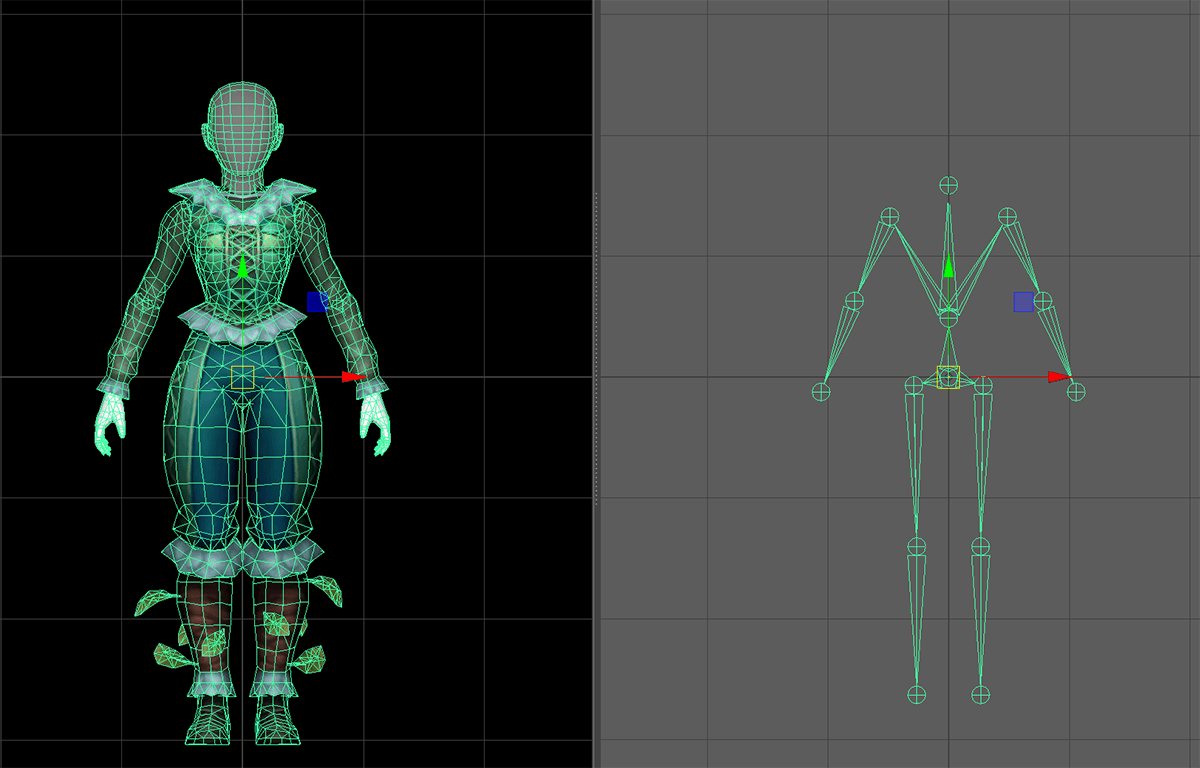
Task: Click the divider between the two viewports
Action: (596, 384)
